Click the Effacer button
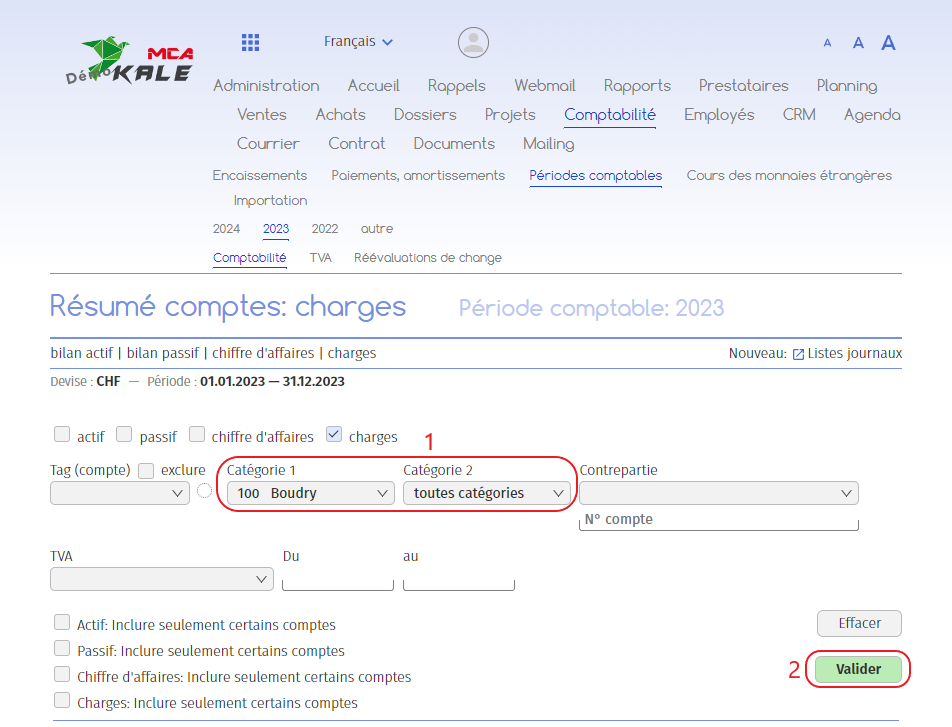Image resolution: width=952 pixels, height=727 pixels. pos(859,623)
